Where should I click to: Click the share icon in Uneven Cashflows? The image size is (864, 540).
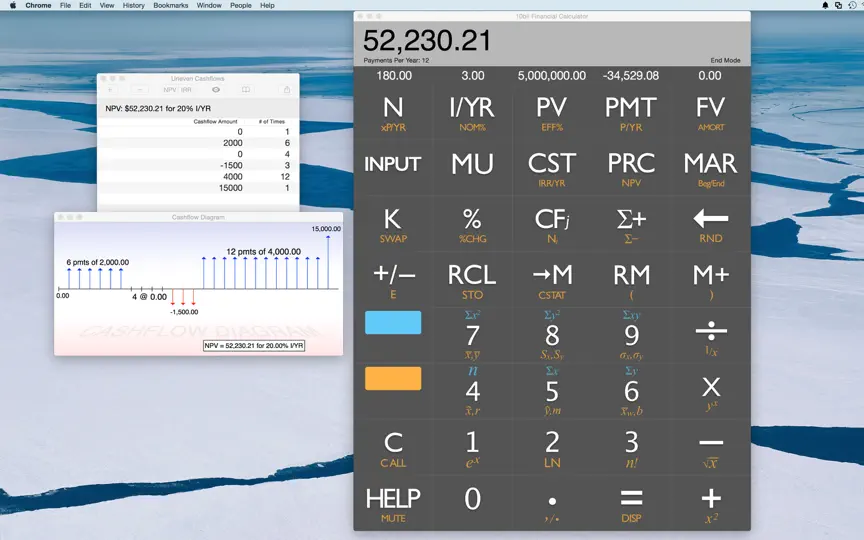pos(287,90)
